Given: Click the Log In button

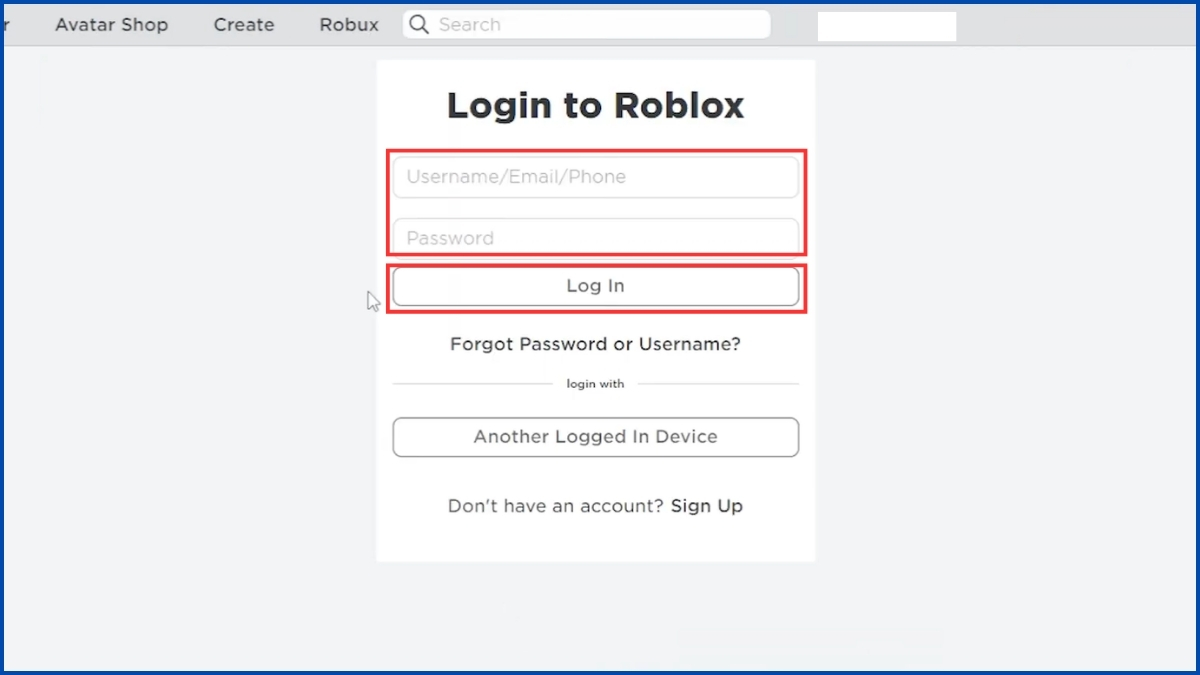Looking at the screenshot, I should [x=596, y=286].
